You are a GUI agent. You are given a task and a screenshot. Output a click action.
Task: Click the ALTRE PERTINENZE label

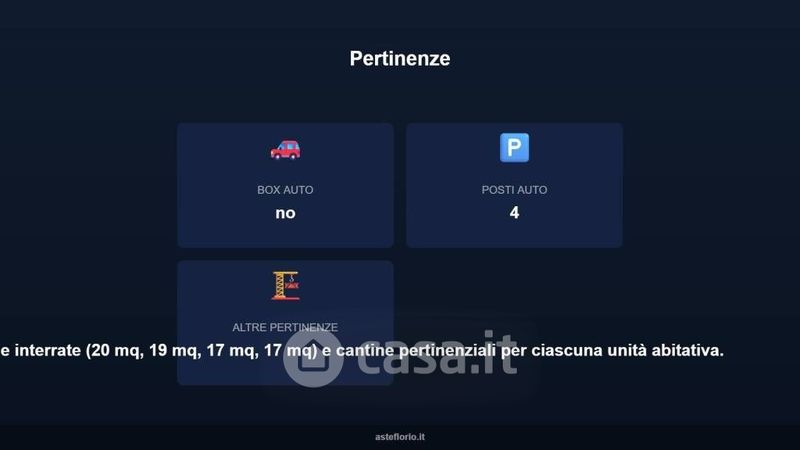tap(285, 327)
